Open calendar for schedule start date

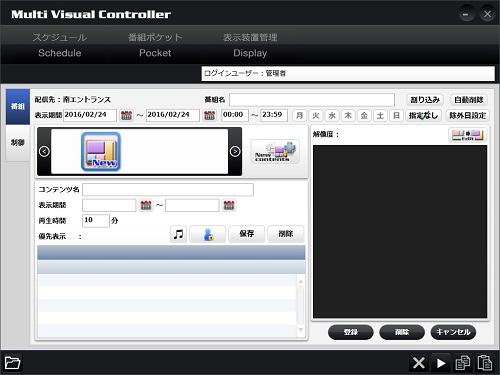(126, 115)
